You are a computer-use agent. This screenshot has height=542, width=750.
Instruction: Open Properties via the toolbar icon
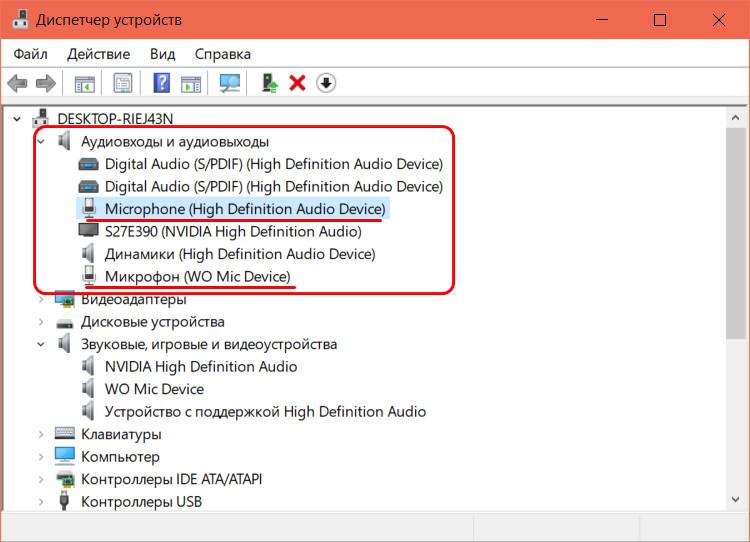tap(123, 83)
